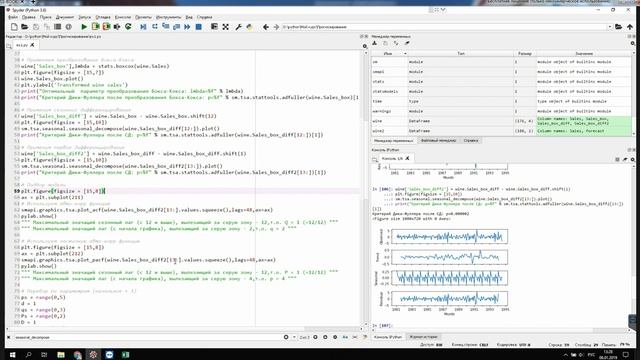Click the save all files icon
Screen dimensions: 640x360
pyautogui.click(x=47, y=27)
